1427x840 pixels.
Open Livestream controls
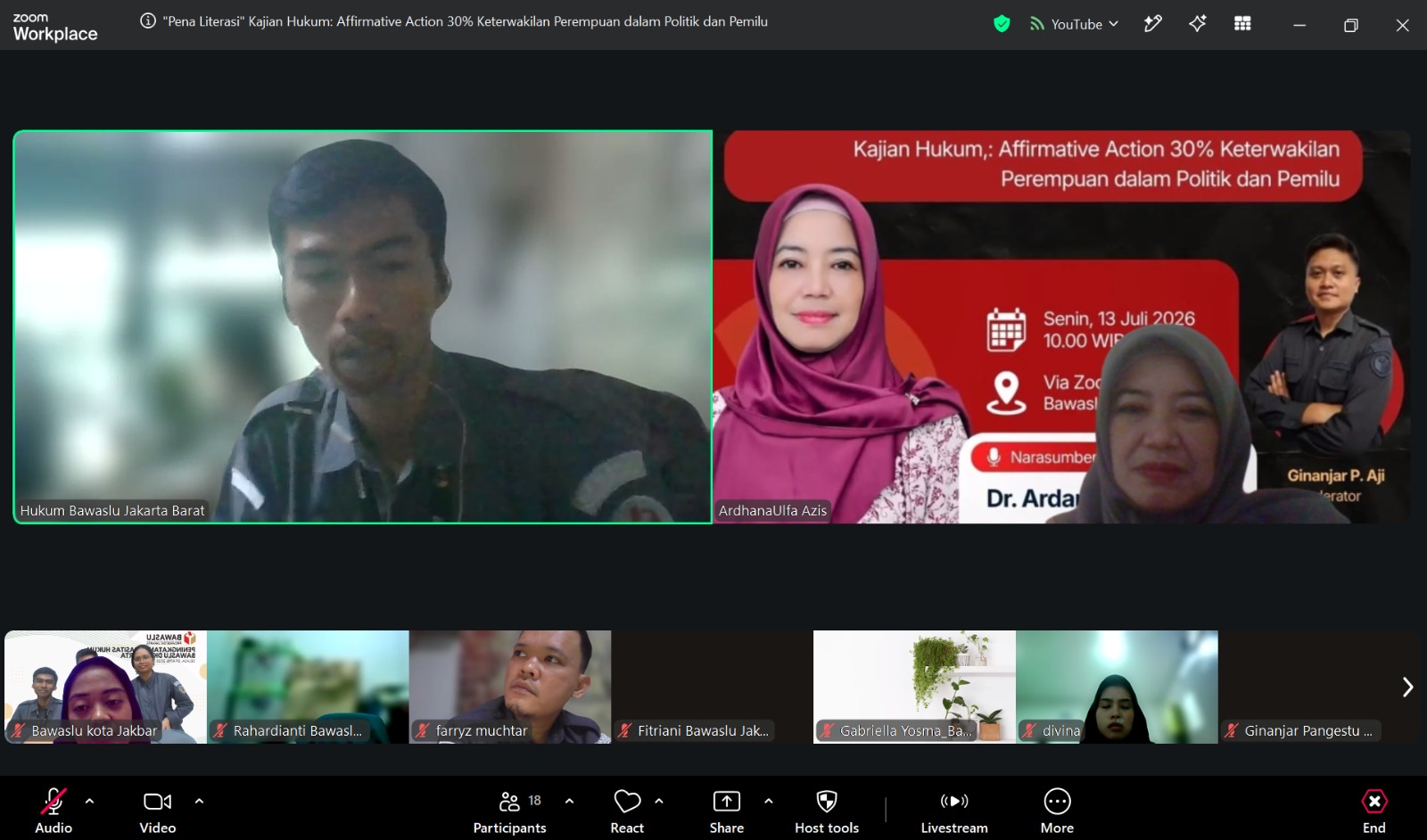click(954, 811)
